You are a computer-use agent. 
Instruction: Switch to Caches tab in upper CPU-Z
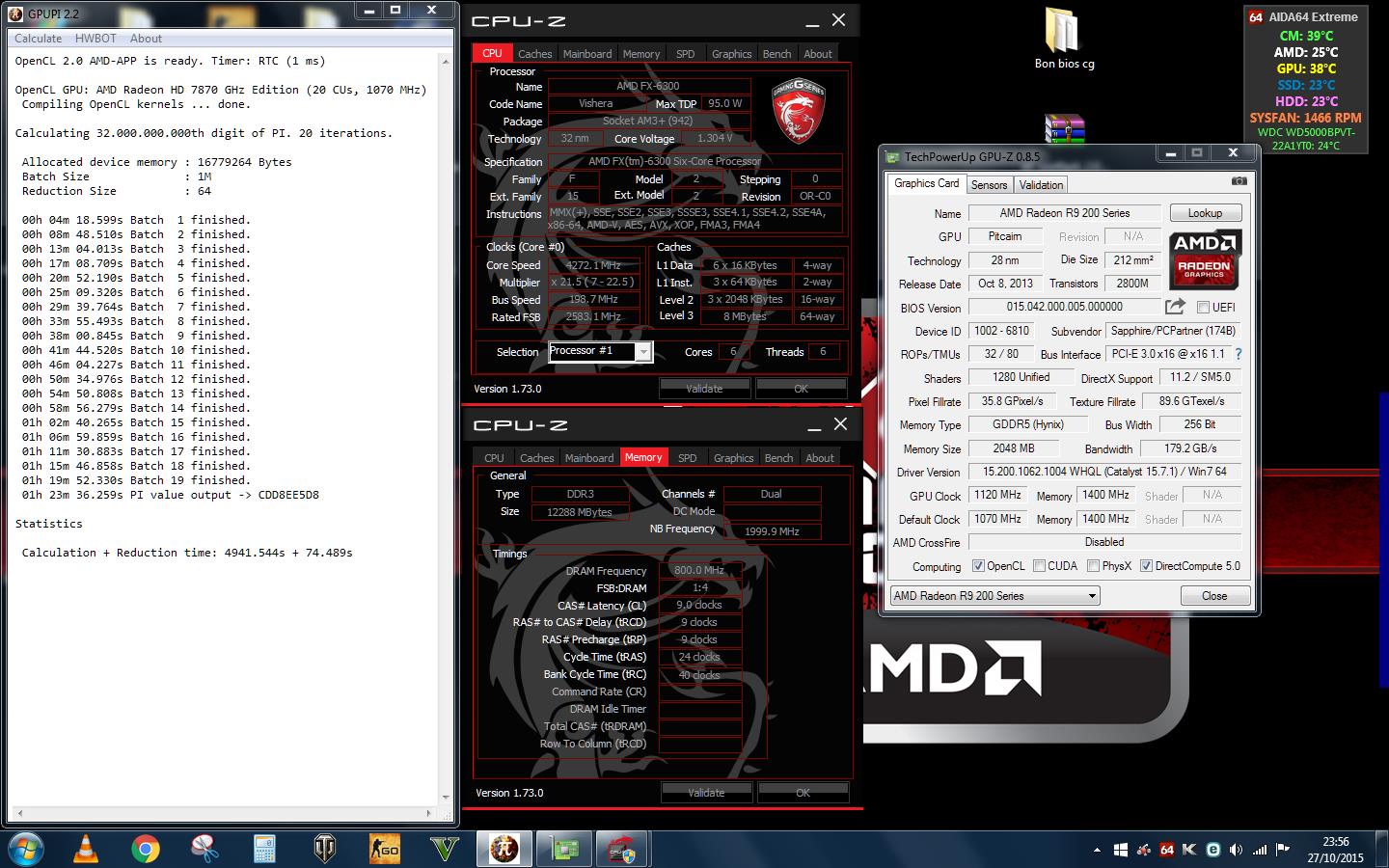(x=534, y=54)
